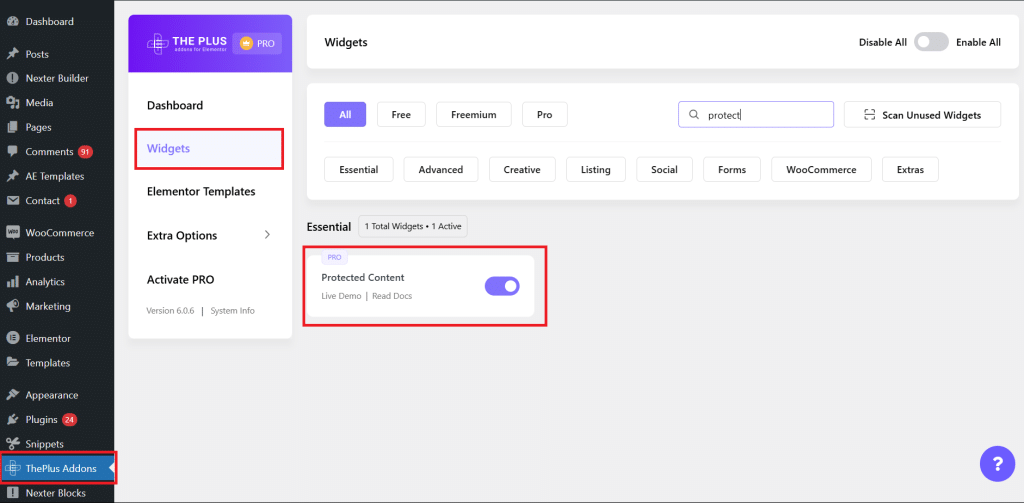Click the Contact envelope icon
The width and height of the screenshot is (1024, 503).
pos(12,201)
